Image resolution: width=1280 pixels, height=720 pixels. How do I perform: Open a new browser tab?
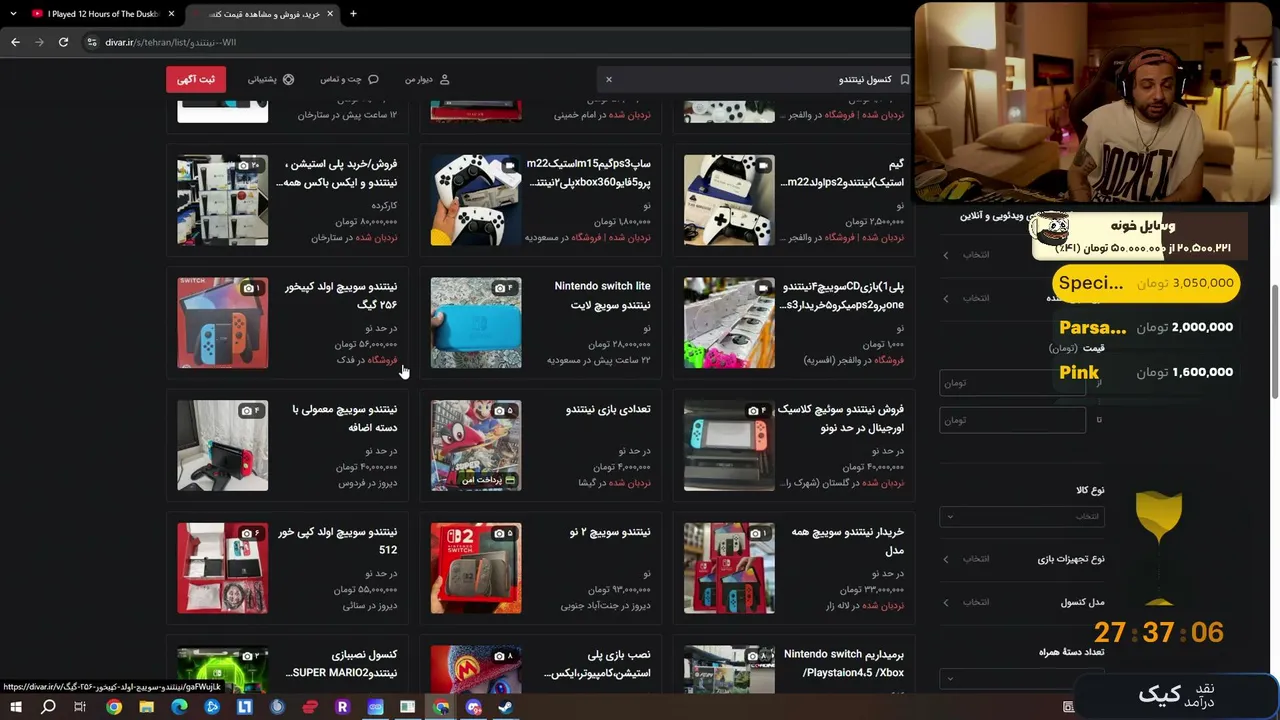[353, 14]
